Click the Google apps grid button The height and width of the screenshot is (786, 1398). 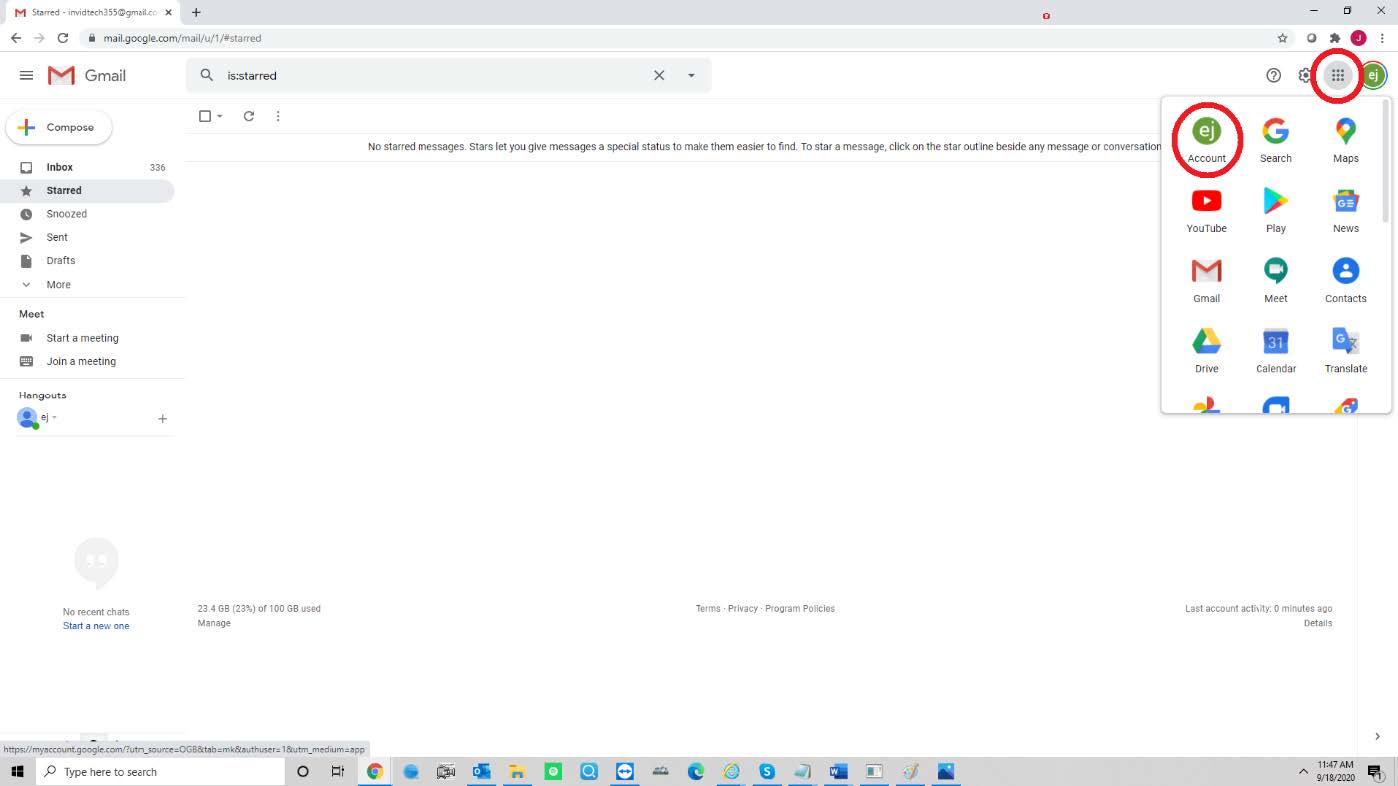[1337, 75]
